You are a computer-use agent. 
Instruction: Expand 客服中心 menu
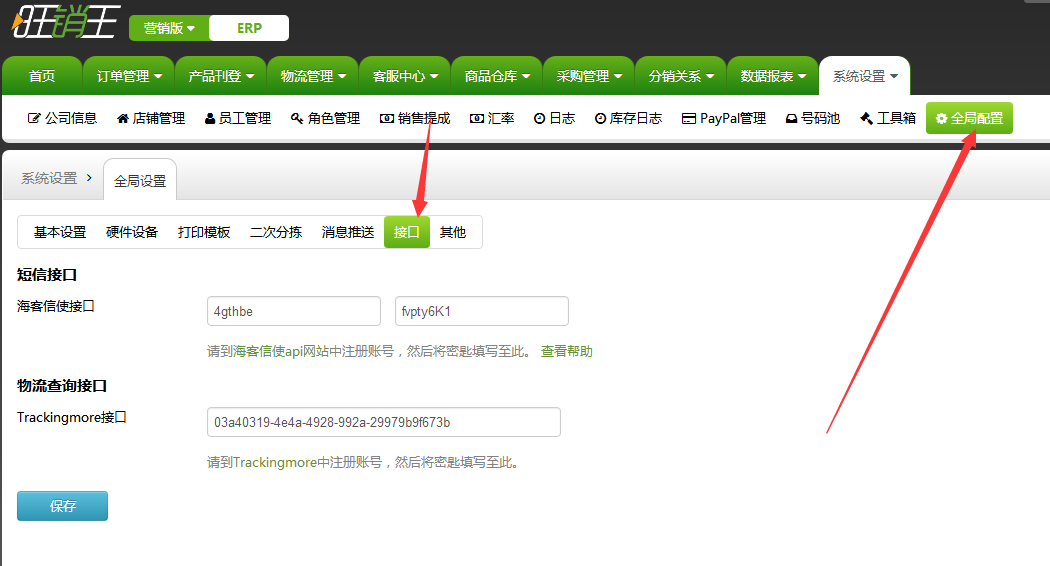coord(405,76)
